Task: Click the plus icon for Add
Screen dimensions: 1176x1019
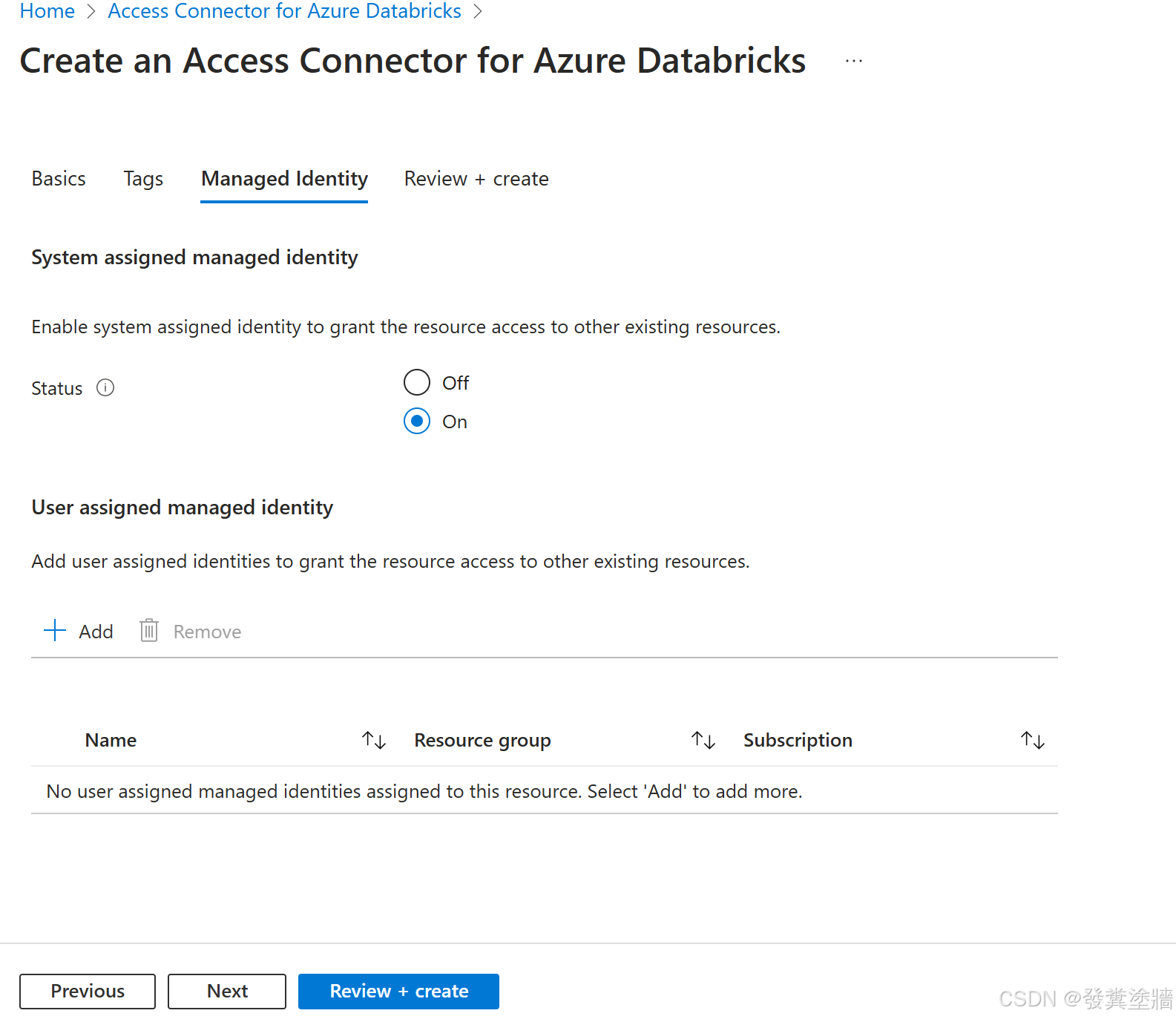Action: [x=55, y=631]
